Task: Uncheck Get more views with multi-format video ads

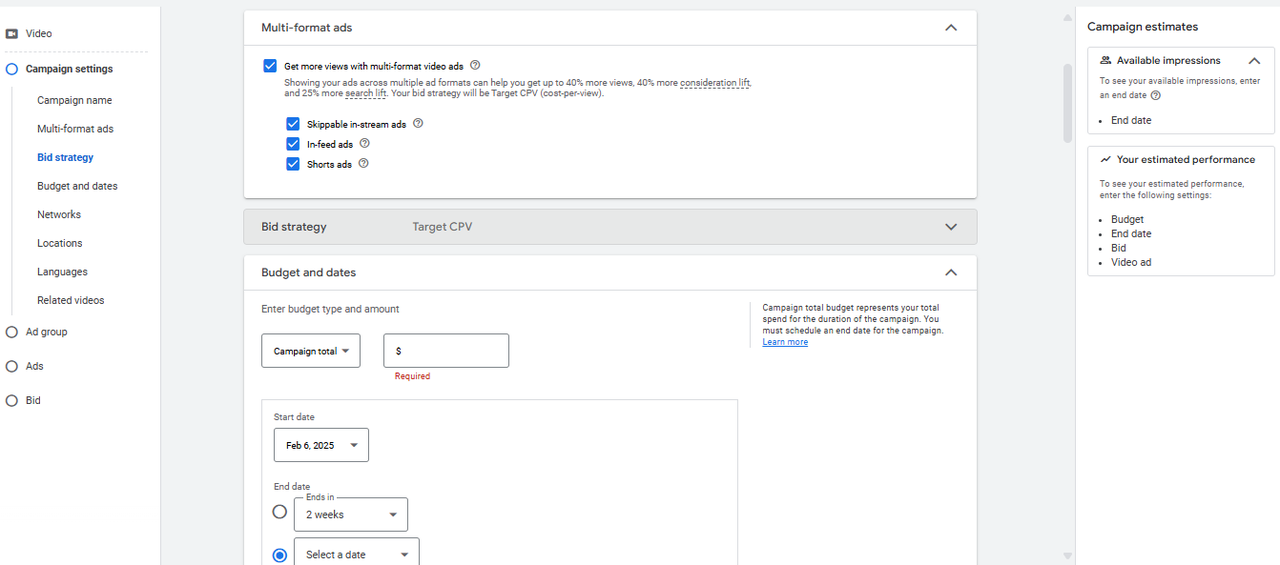Action: coord(270,66)
